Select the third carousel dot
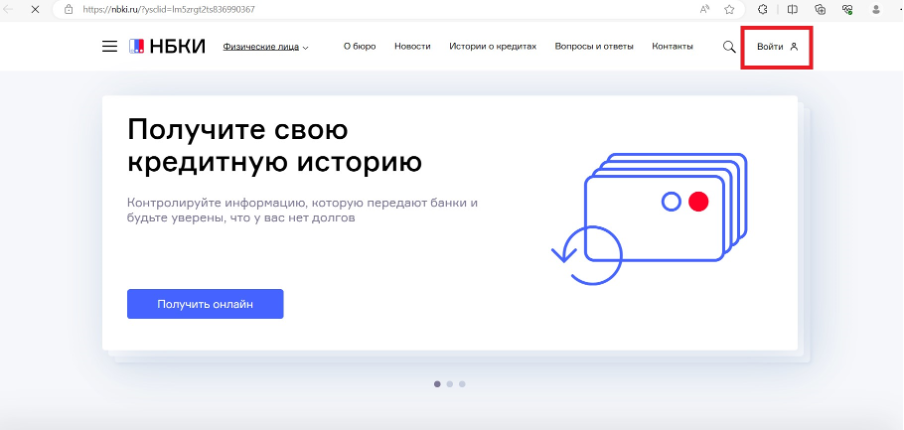The image size is (904, 430). tap(462, 384)
